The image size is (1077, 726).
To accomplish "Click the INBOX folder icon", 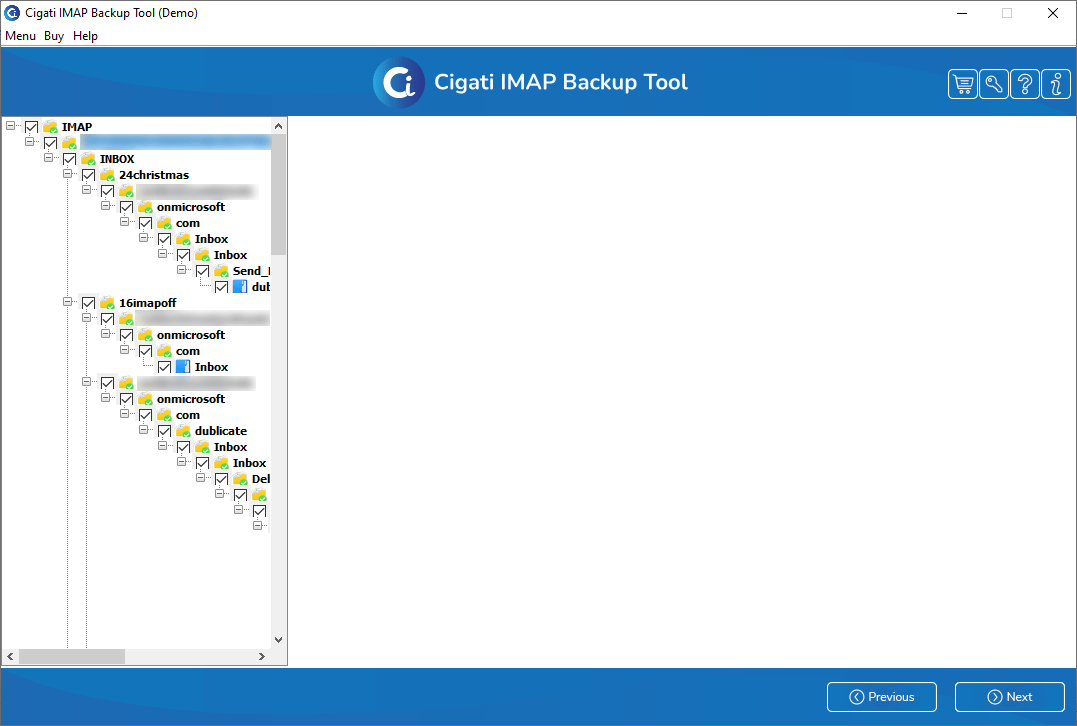I will [88, 159].
